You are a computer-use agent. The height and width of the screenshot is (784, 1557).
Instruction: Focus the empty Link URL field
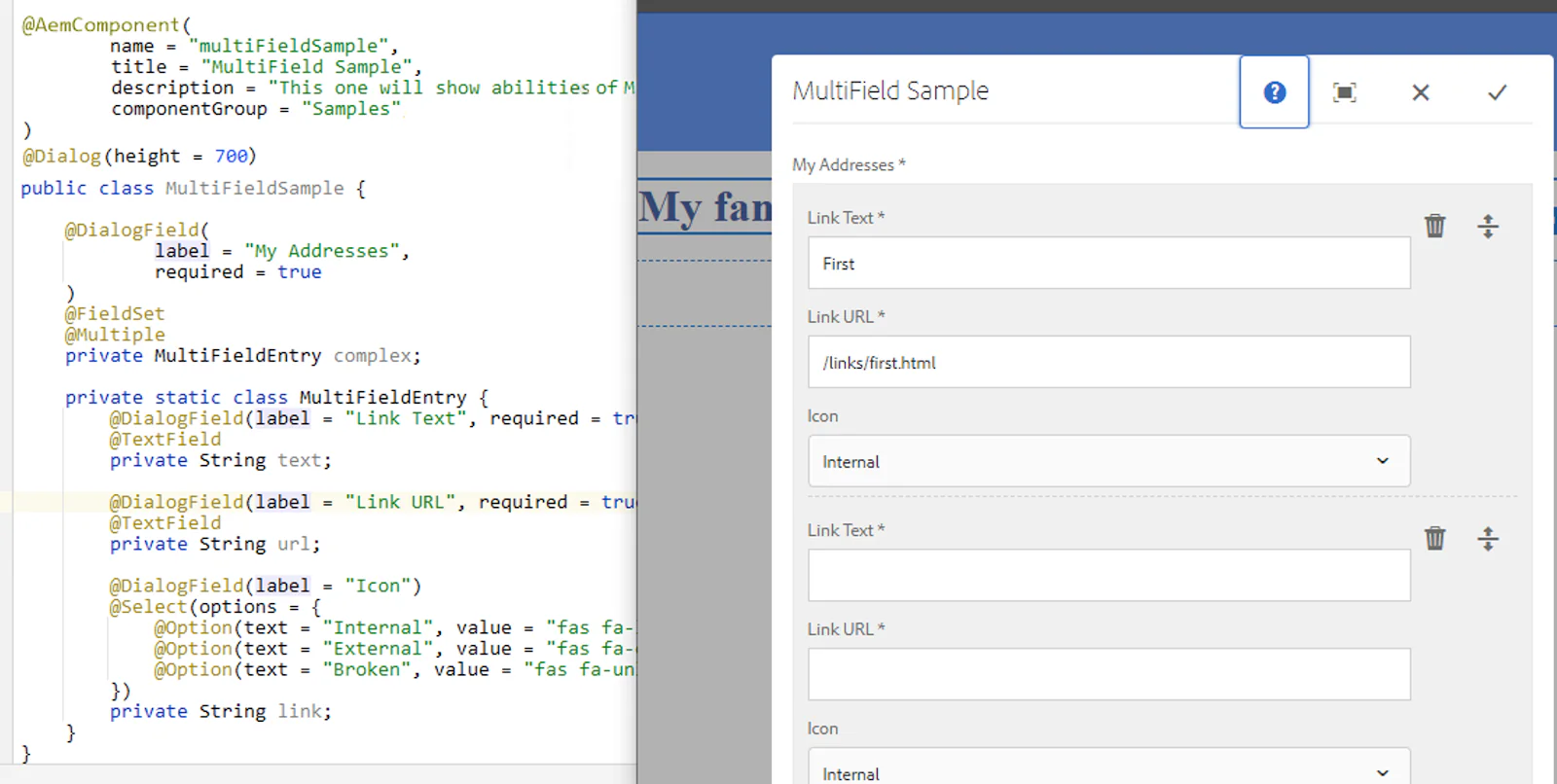[1108, 674]
